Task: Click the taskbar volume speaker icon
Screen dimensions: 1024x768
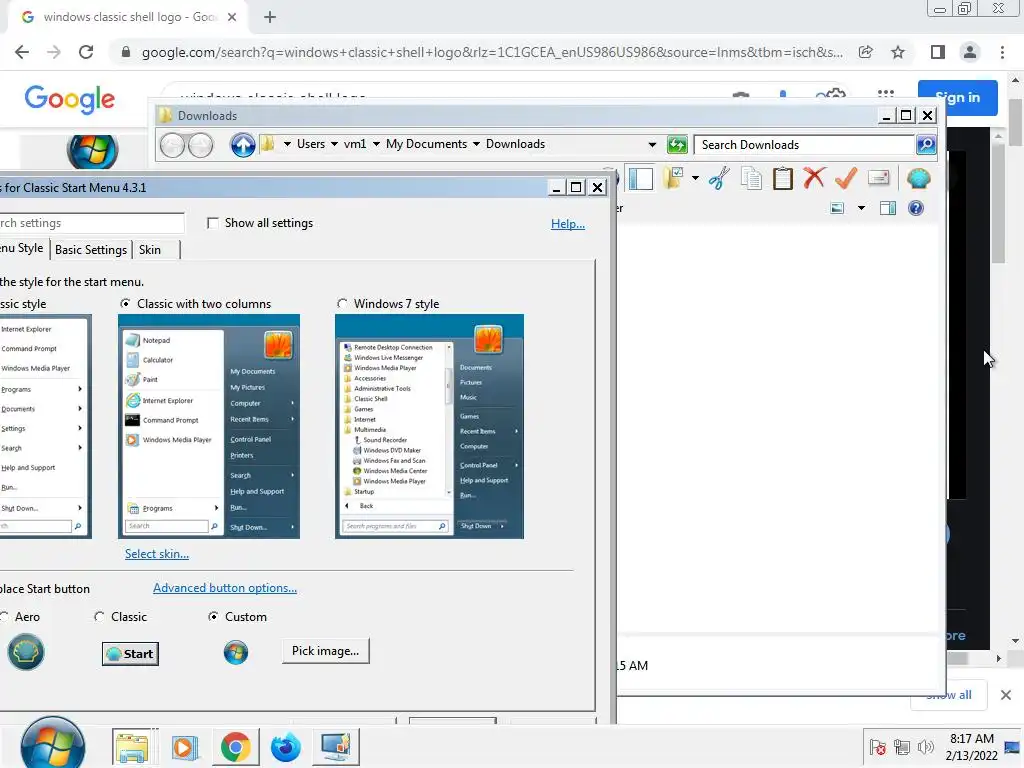Action: [x=925, y=747]
